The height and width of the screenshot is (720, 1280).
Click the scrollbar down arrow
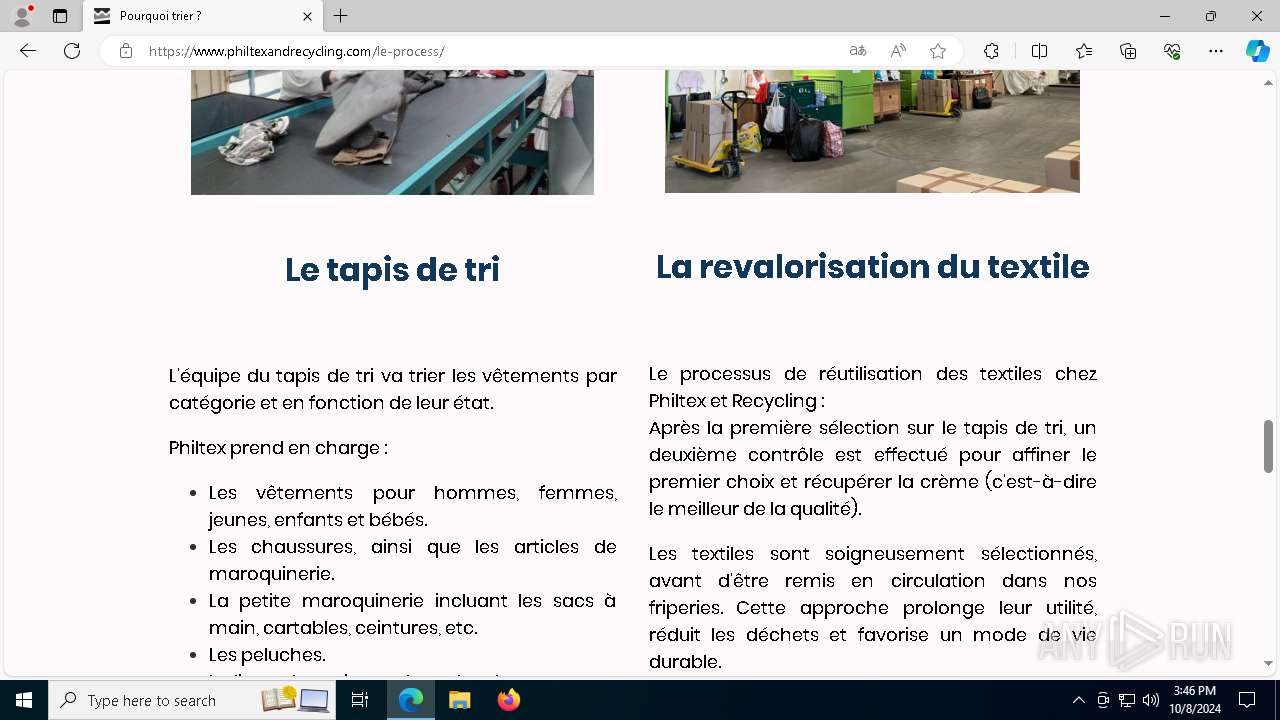(x=1269, y=663)
